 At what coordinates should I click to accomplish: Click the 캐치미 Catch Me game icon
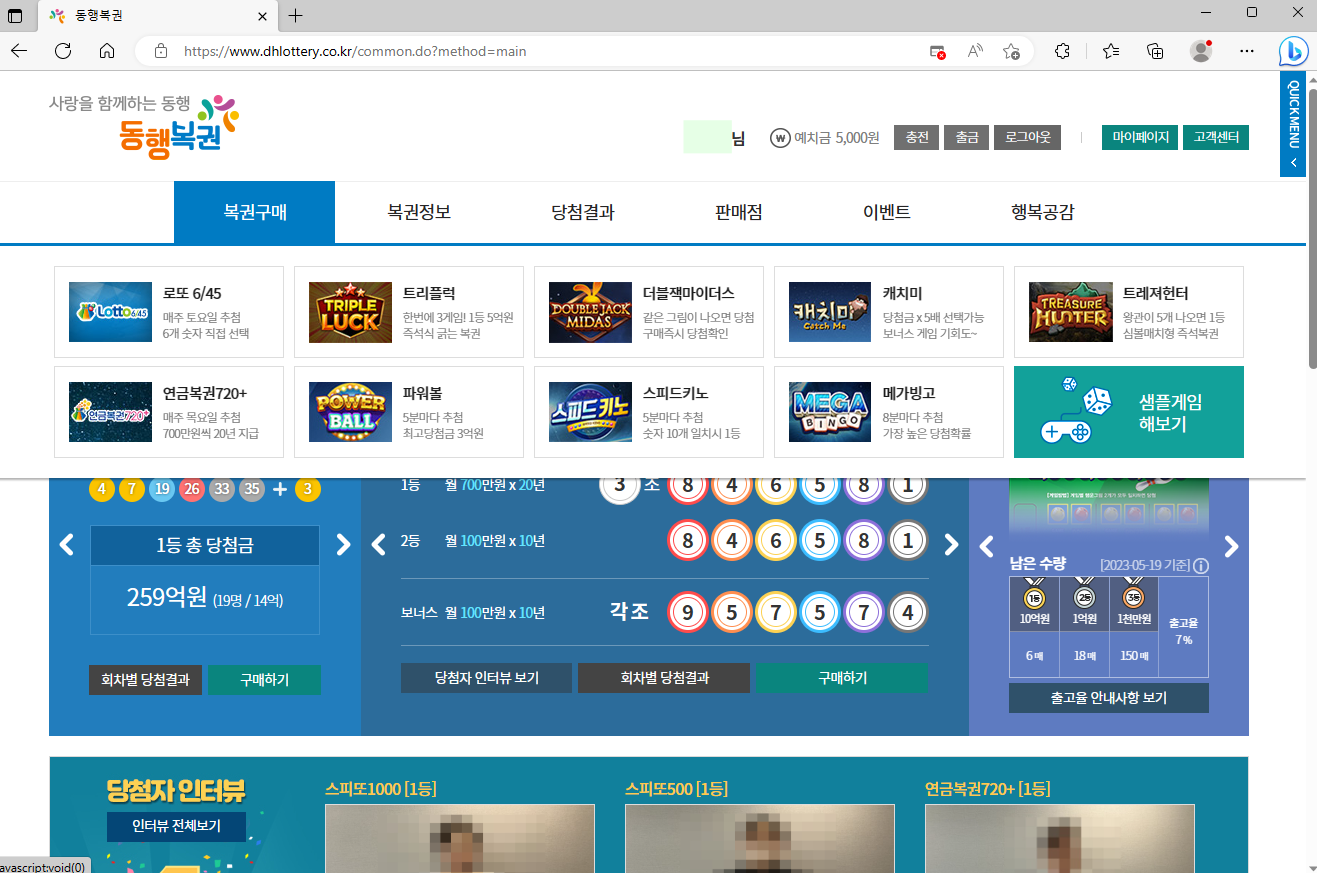(x=829, y=311)
